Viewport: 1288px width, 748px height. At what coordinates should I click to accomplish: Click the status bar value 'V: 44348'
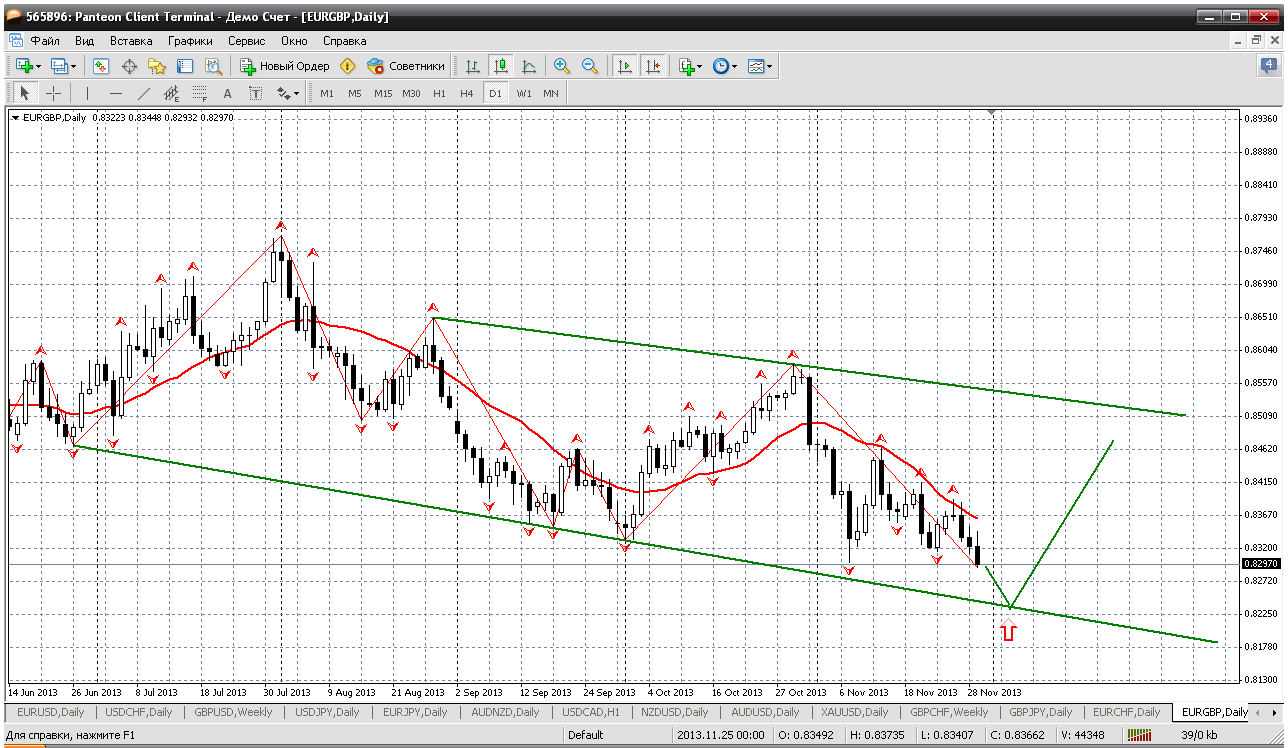click(1081, 735)
